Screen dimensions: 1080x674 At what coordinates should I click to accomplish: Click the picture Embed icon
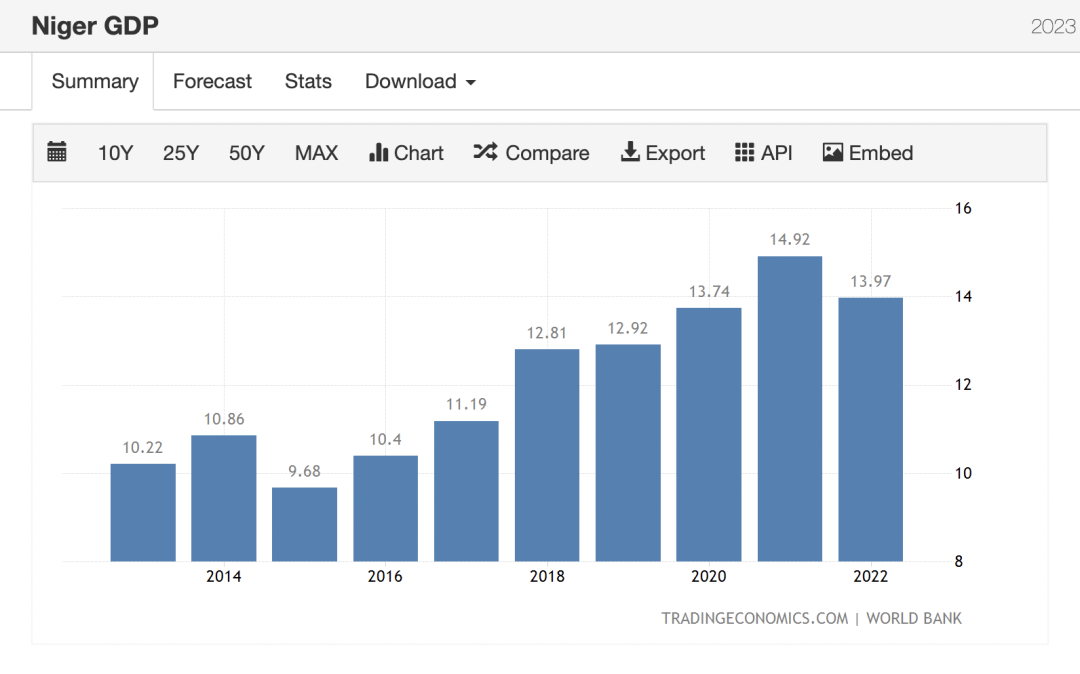pos(832,153)
